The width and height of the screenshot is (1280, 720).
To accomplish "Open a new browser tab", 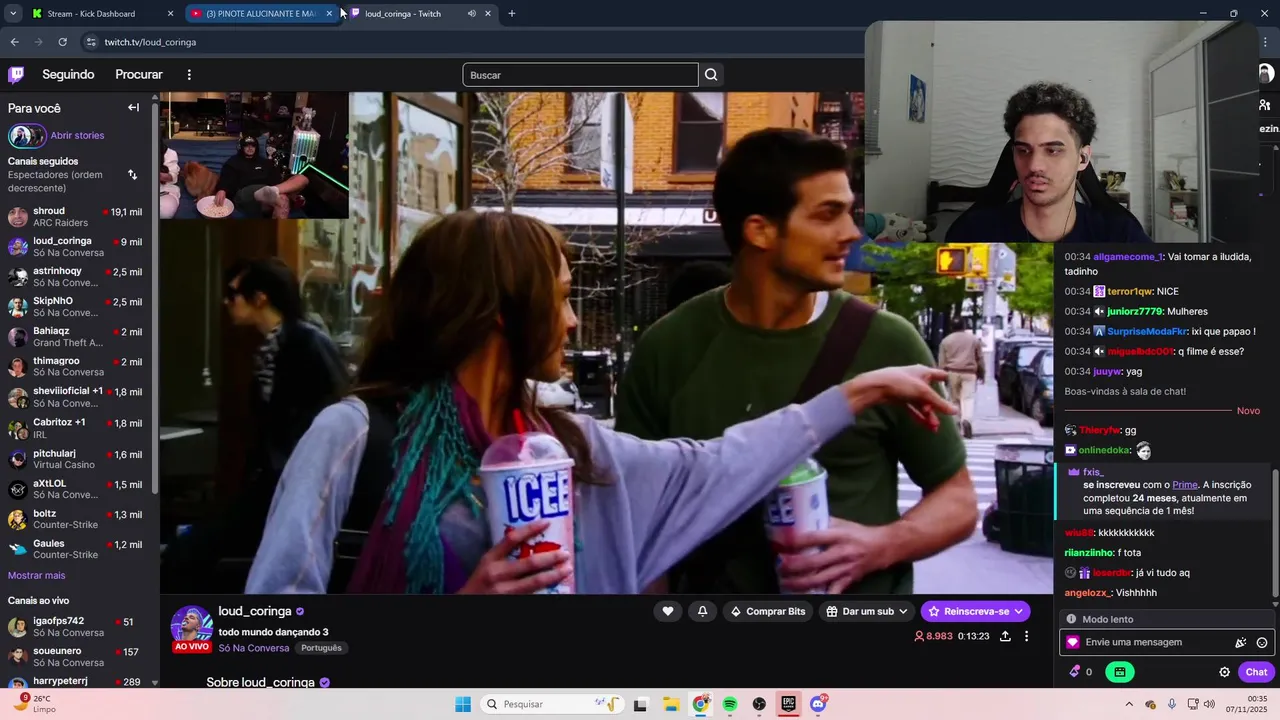I will click(x=512, y=13).
